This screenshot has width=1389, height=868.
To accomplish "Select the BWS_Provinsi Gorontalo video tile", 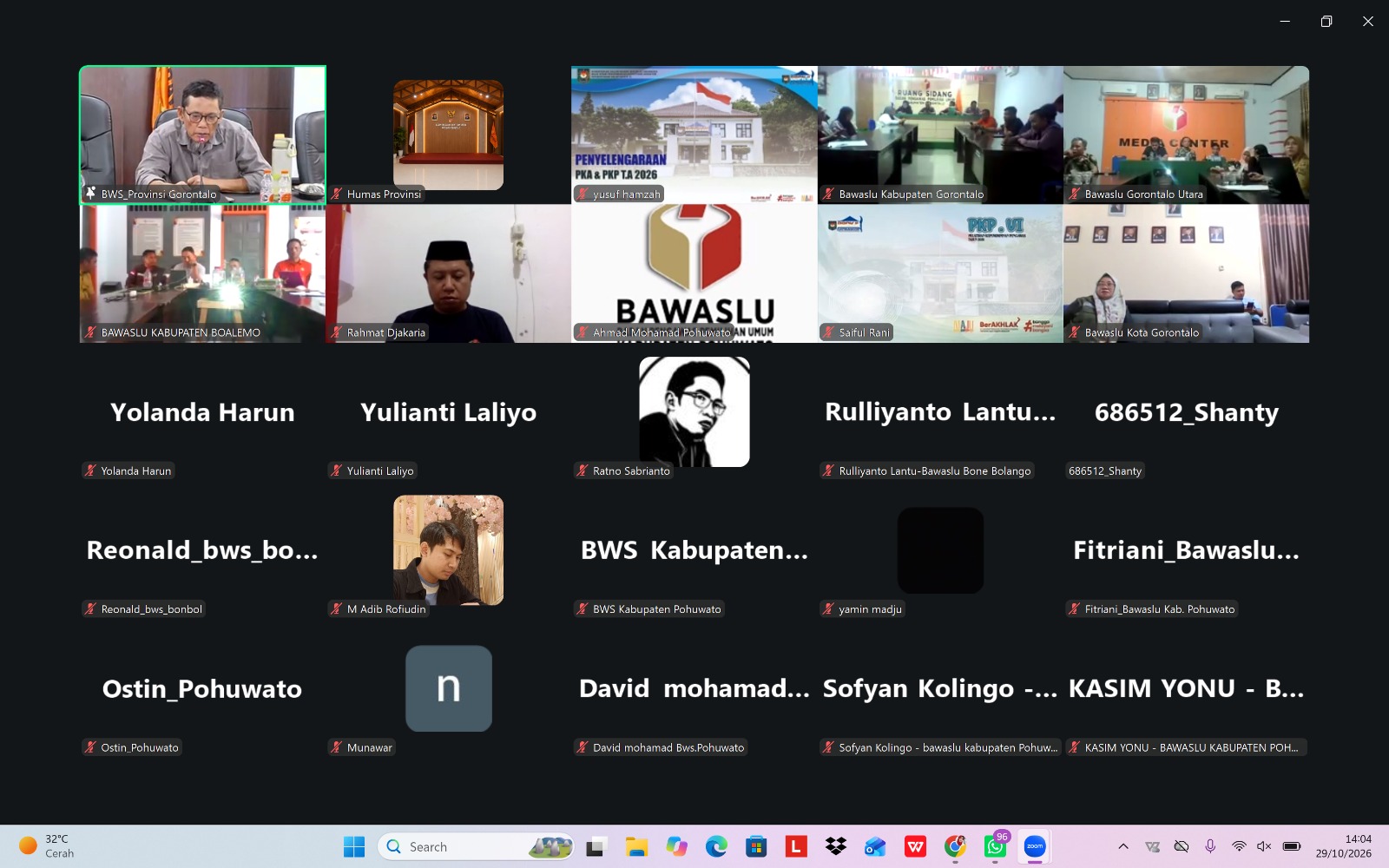I will (x=203, y=135).
